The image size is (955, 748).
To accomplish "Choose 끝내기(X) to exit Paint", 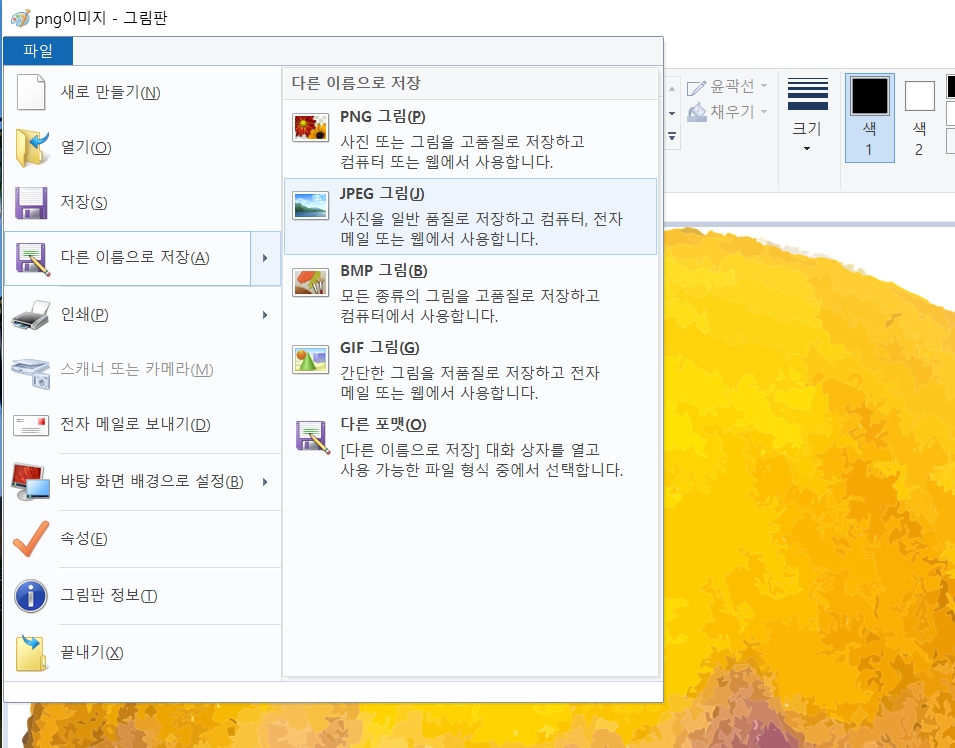I will (143, 652).
